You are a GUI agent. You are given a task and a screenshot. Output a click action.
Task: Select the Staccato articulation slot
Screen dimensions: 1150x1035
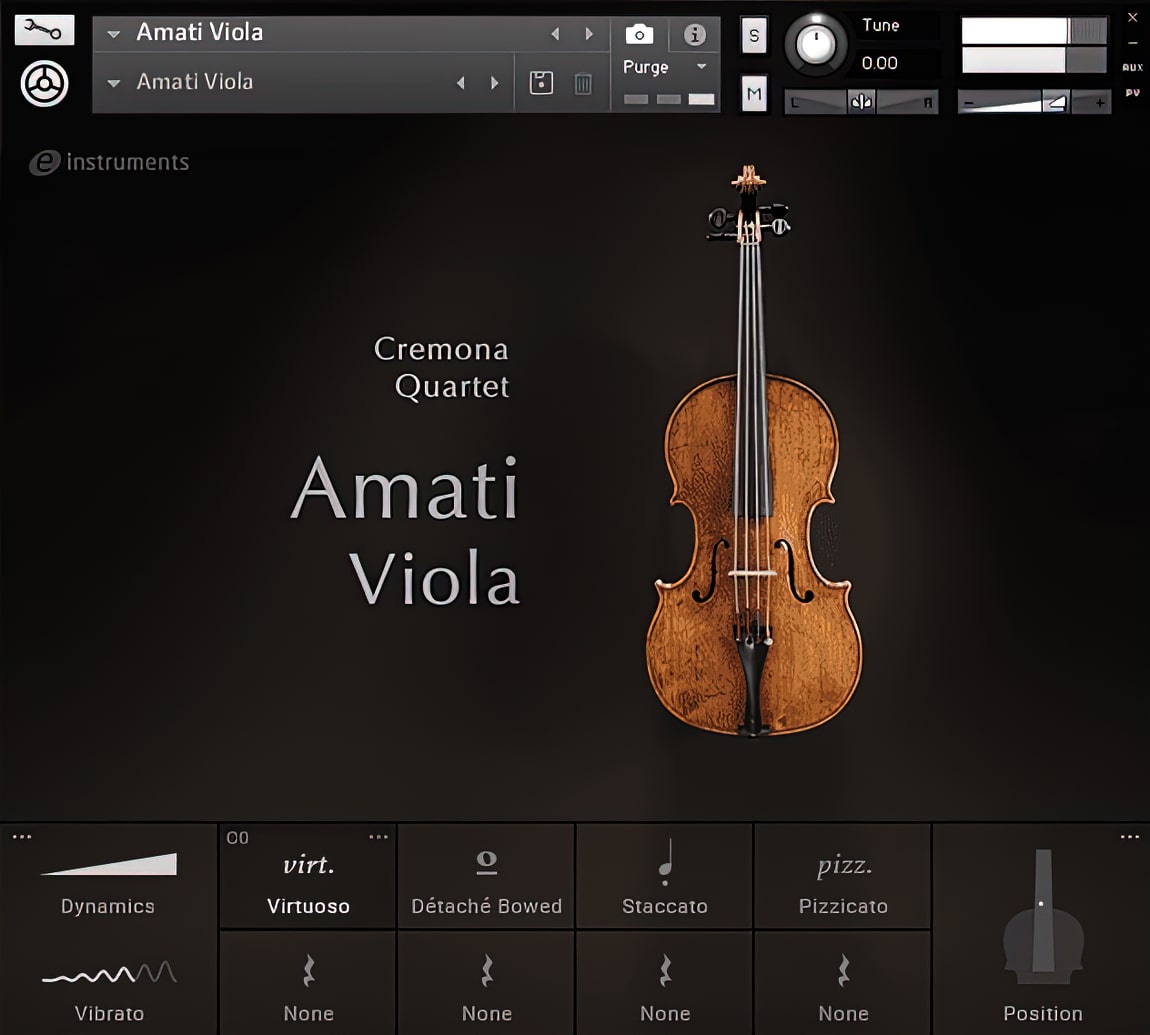click(x=664, y=876)
